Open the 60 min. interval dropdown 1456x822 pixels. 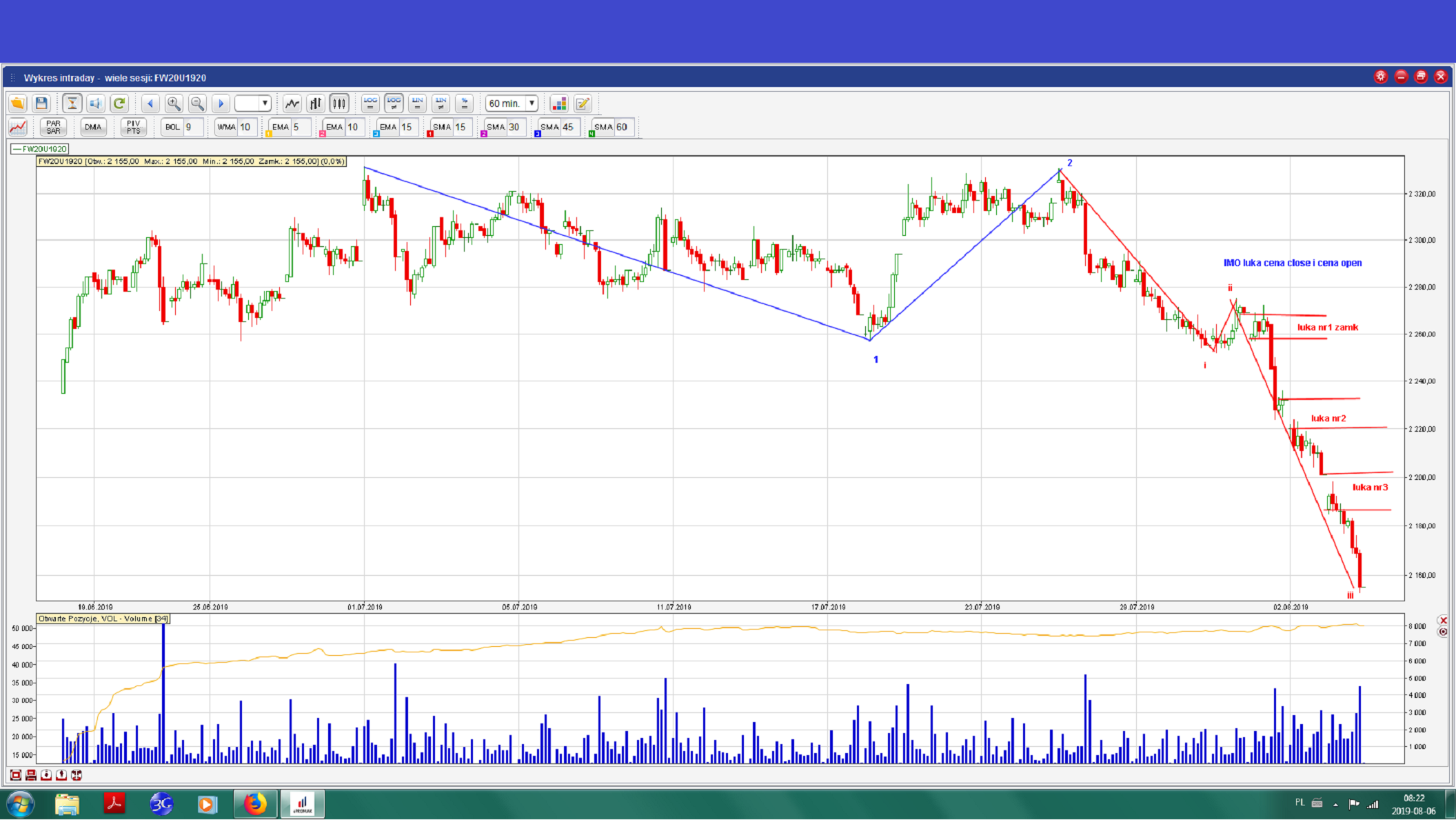coord(532,103)
